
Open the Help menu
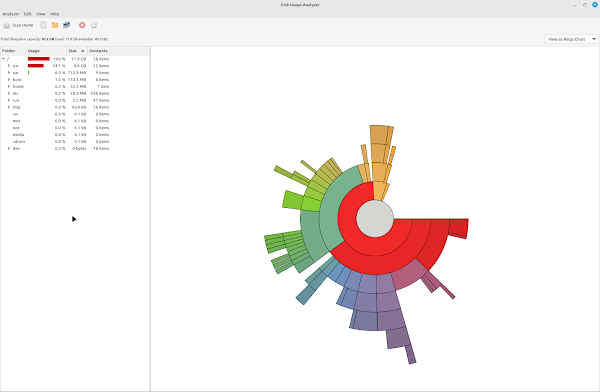click(54, 14)
